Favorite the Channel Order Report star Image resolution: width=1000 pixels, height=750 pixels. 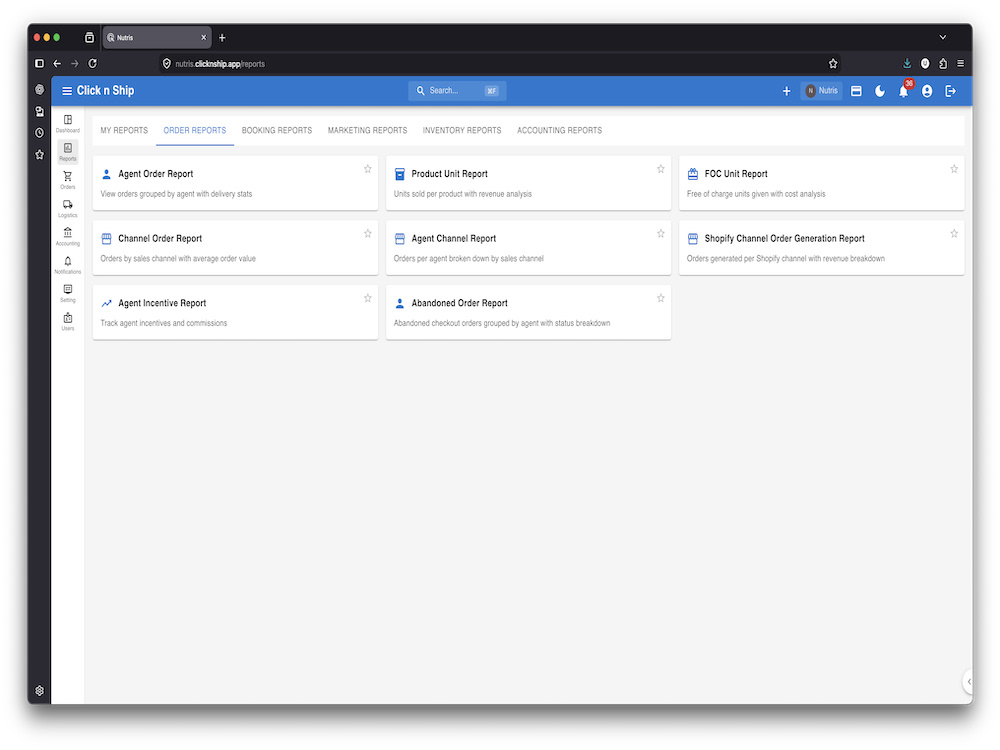[367, 233]
